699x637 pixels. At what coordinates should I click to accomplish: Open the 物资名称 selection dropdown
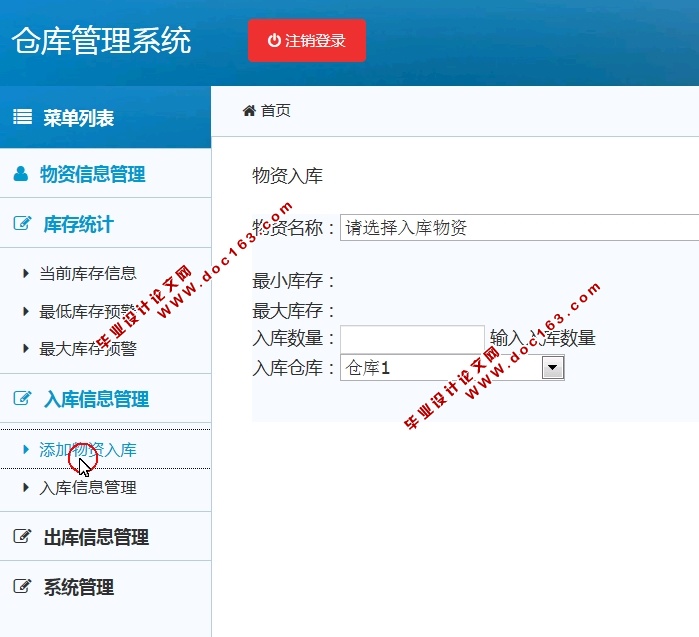519,228
